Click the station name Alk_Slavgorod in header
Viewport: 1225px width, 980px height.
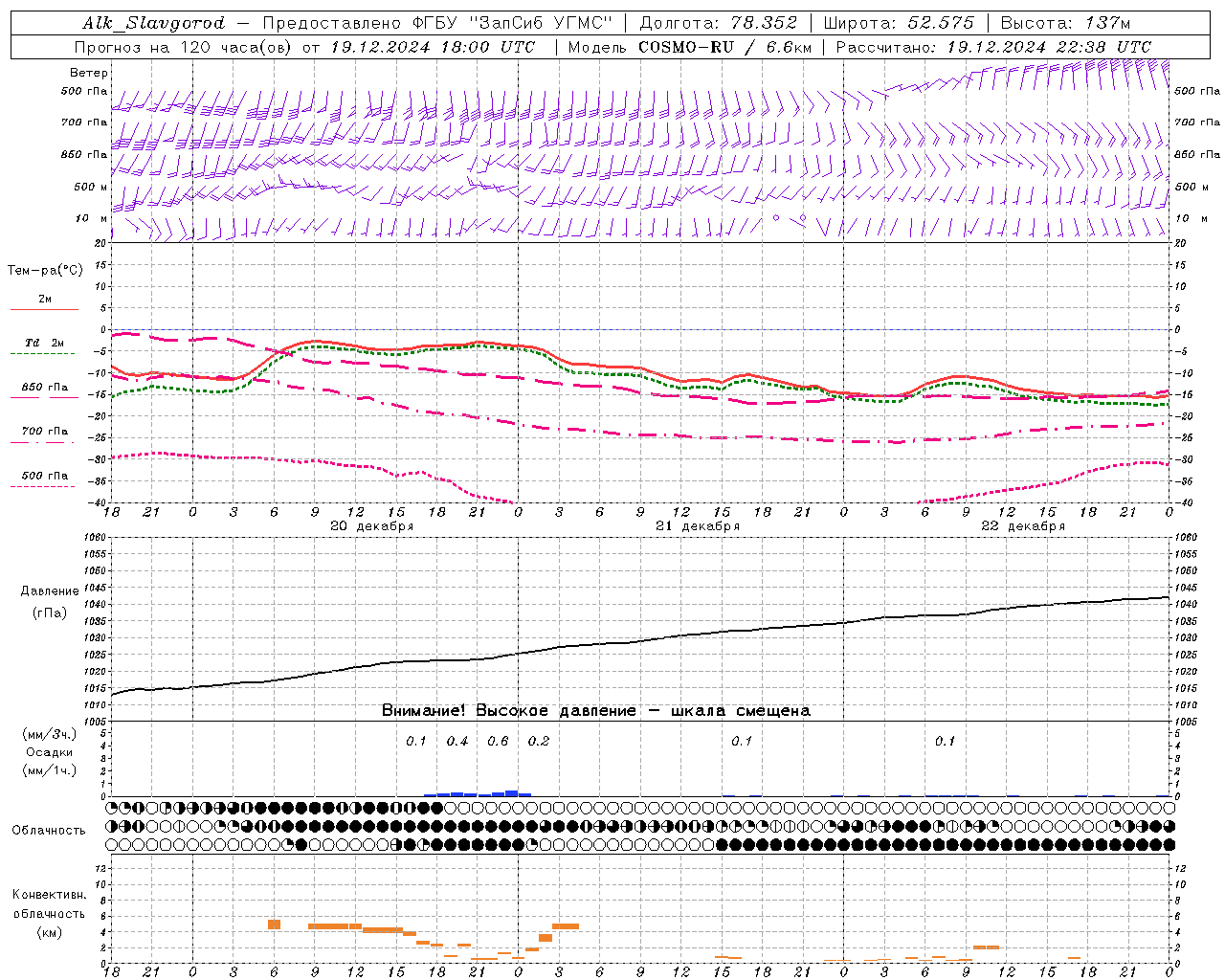pos(154,23)
